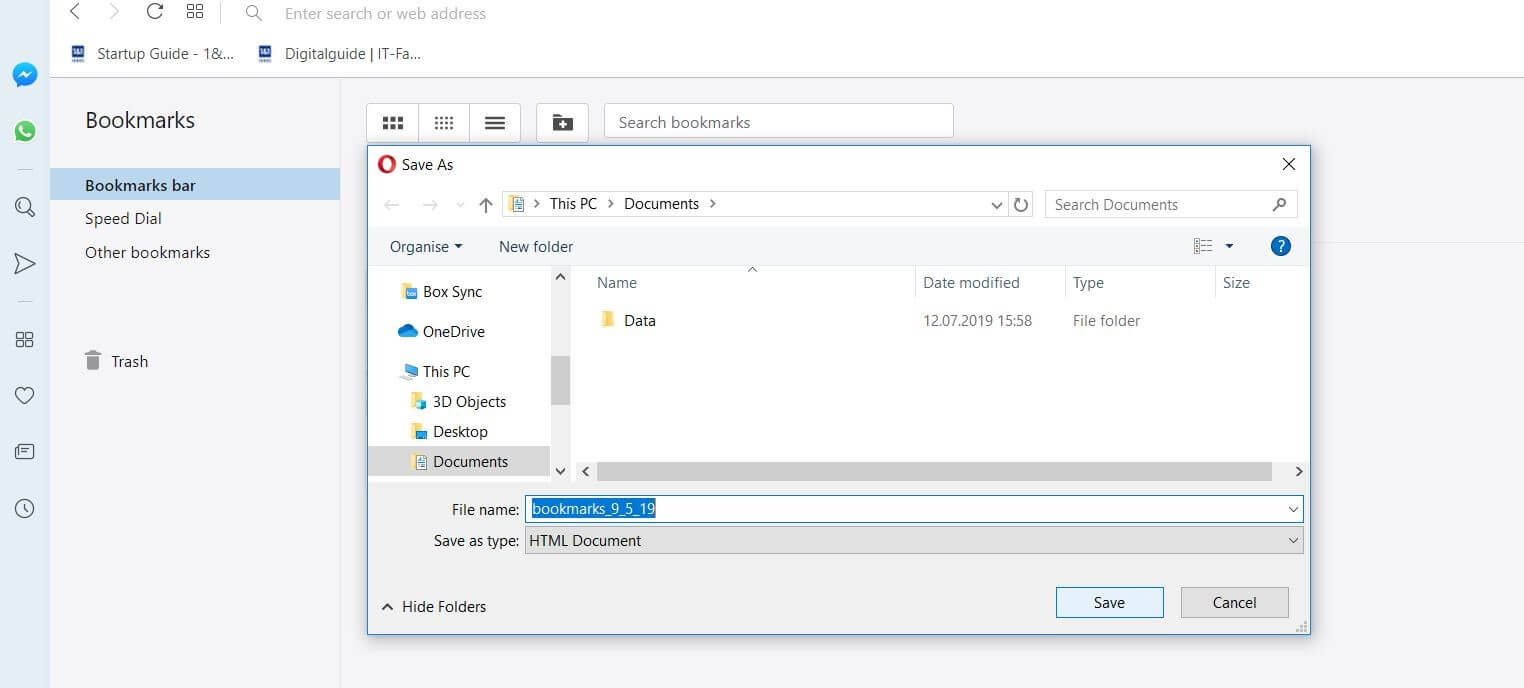Open the Save as type combo box
Image resolution: width=1524 pixels, height=688 pixels.
click(914, 540)
